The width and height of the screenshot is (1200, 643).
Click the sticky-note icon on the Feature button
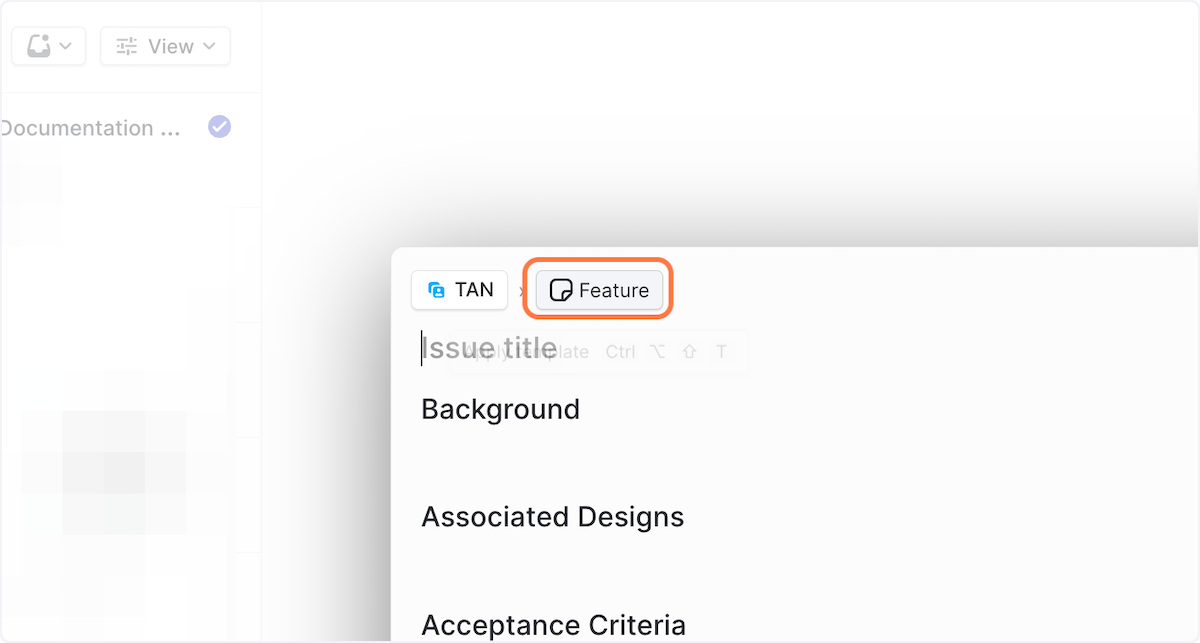tap(561, 291)
